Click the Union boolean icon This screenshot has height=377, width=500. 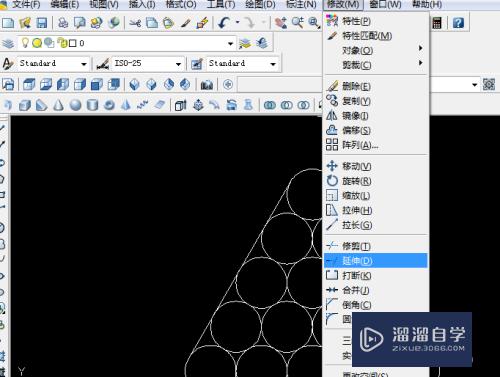pos(270,105)
